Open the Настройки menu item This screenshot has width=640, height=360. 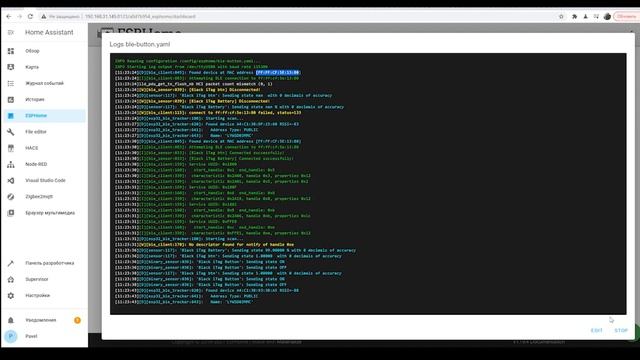pyautogui.click(x=38, y=296)
